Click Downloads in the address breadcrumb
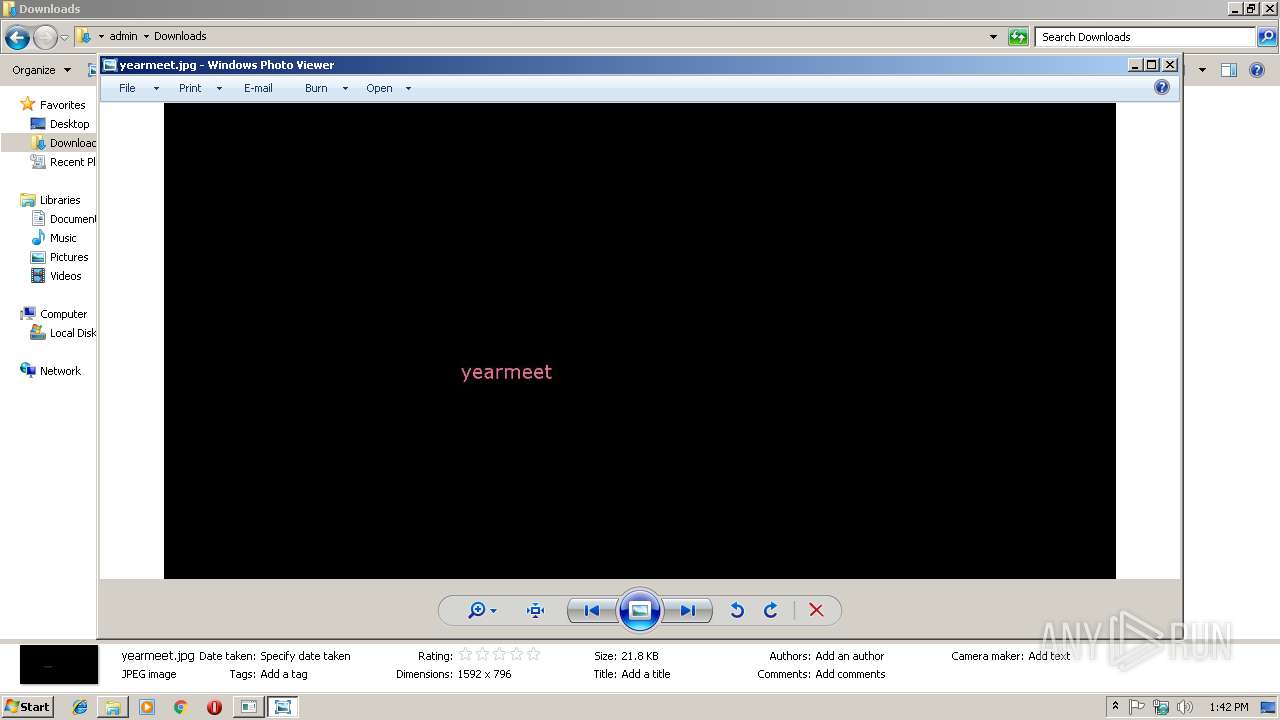The height and width of the screenshot is (720, 1280). (180, 36)
